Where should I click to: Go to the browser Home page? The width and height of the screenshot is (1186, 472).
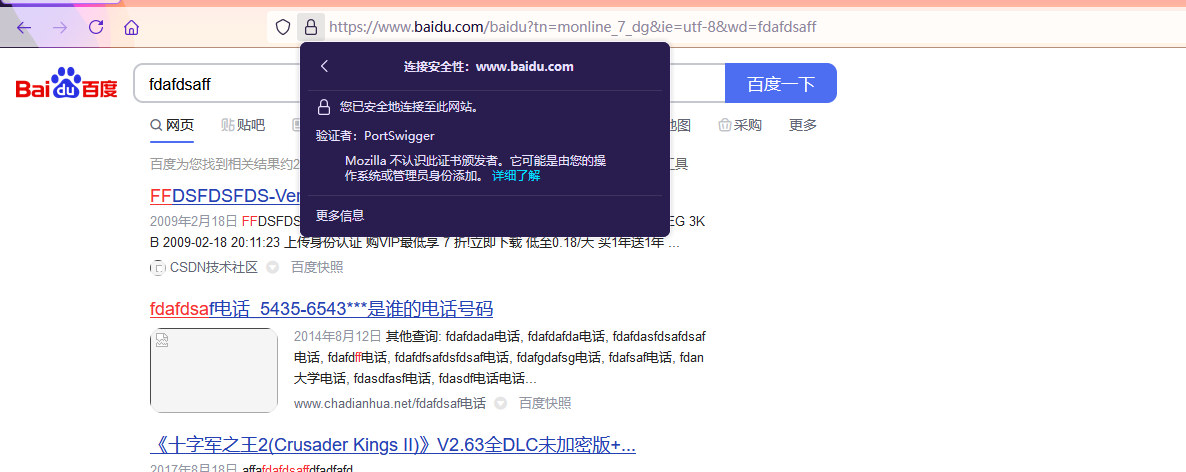(x=131, y=27)
